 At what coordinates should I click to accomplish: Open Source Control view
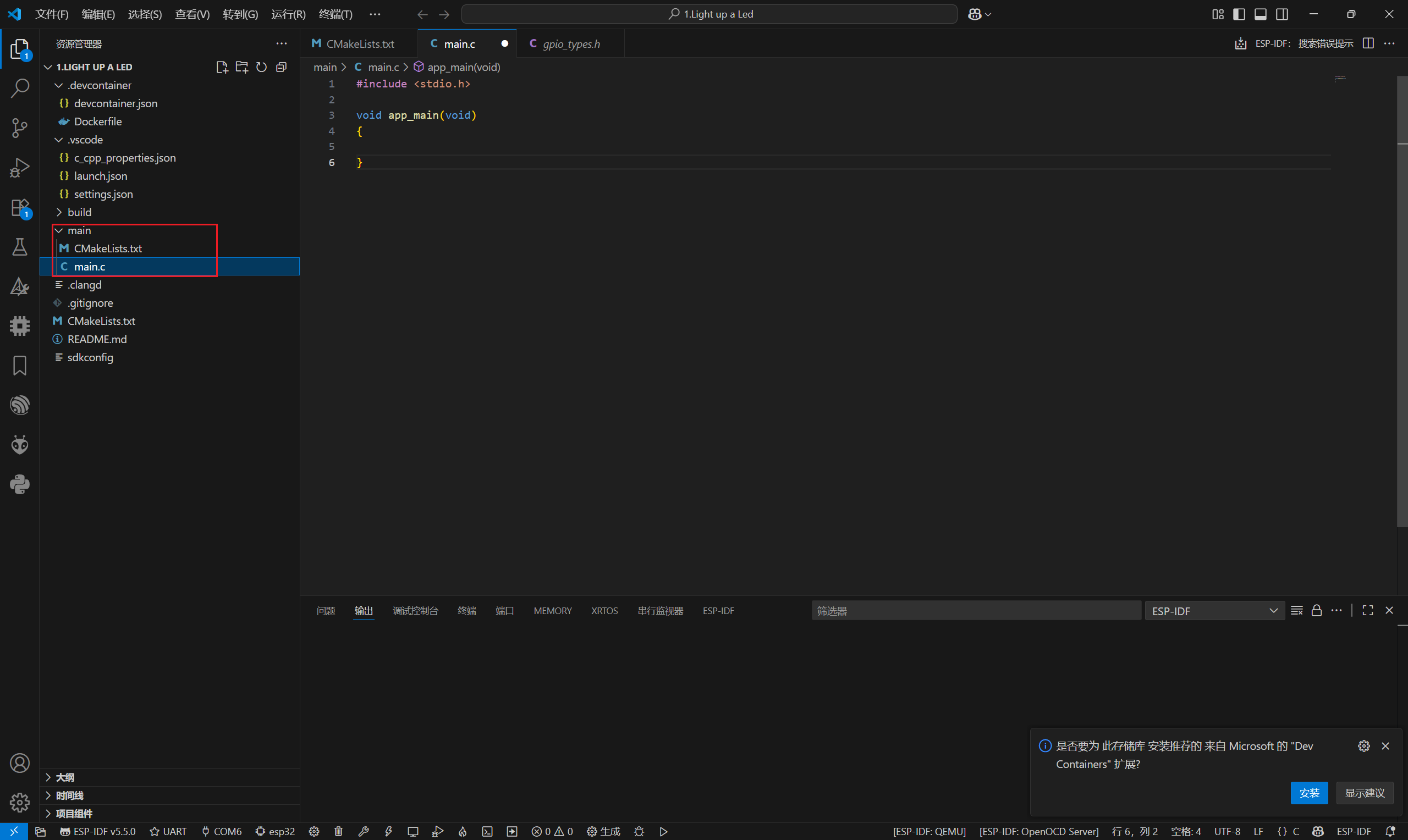click(x=20, y=128)
